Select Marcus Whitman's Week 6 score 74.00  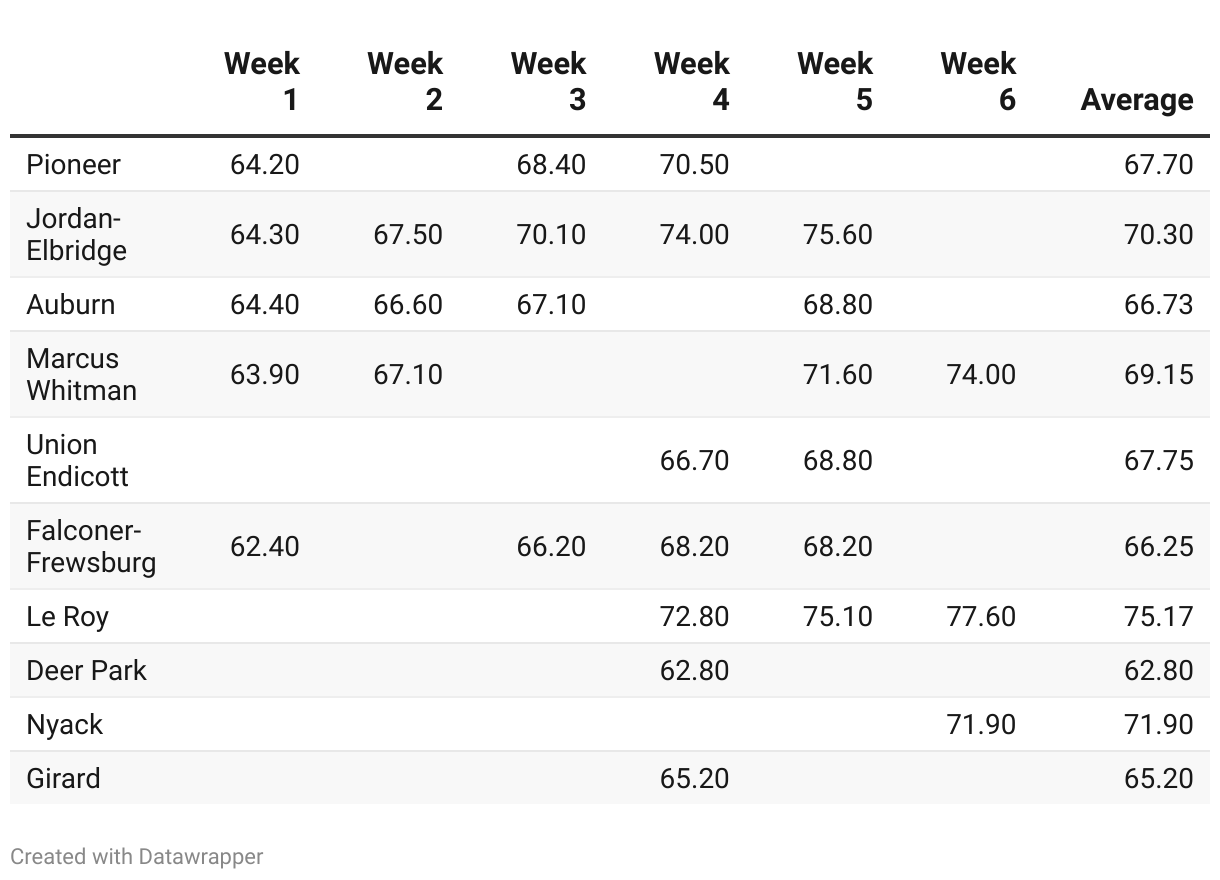click(x=980, y=374)
